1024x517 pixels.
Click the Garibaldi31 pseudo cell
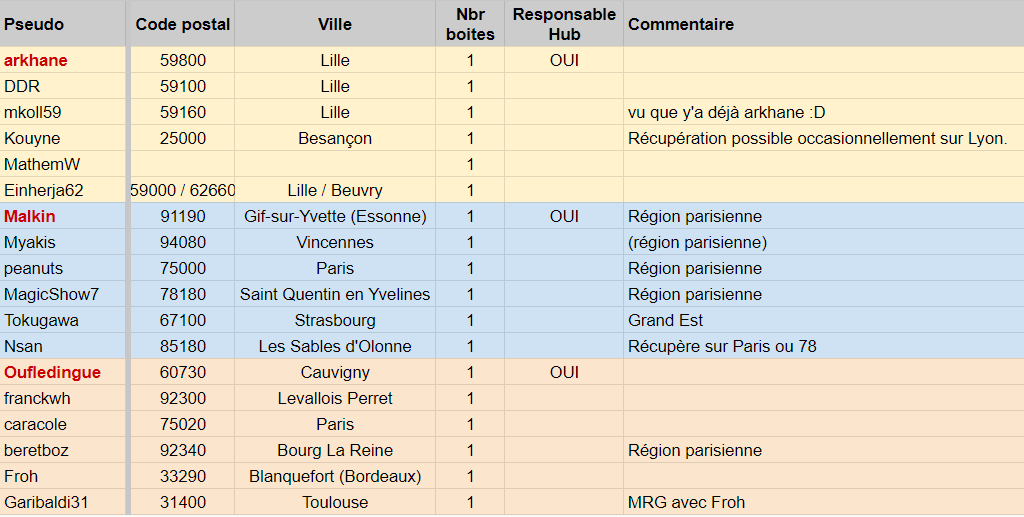point(46,502)
